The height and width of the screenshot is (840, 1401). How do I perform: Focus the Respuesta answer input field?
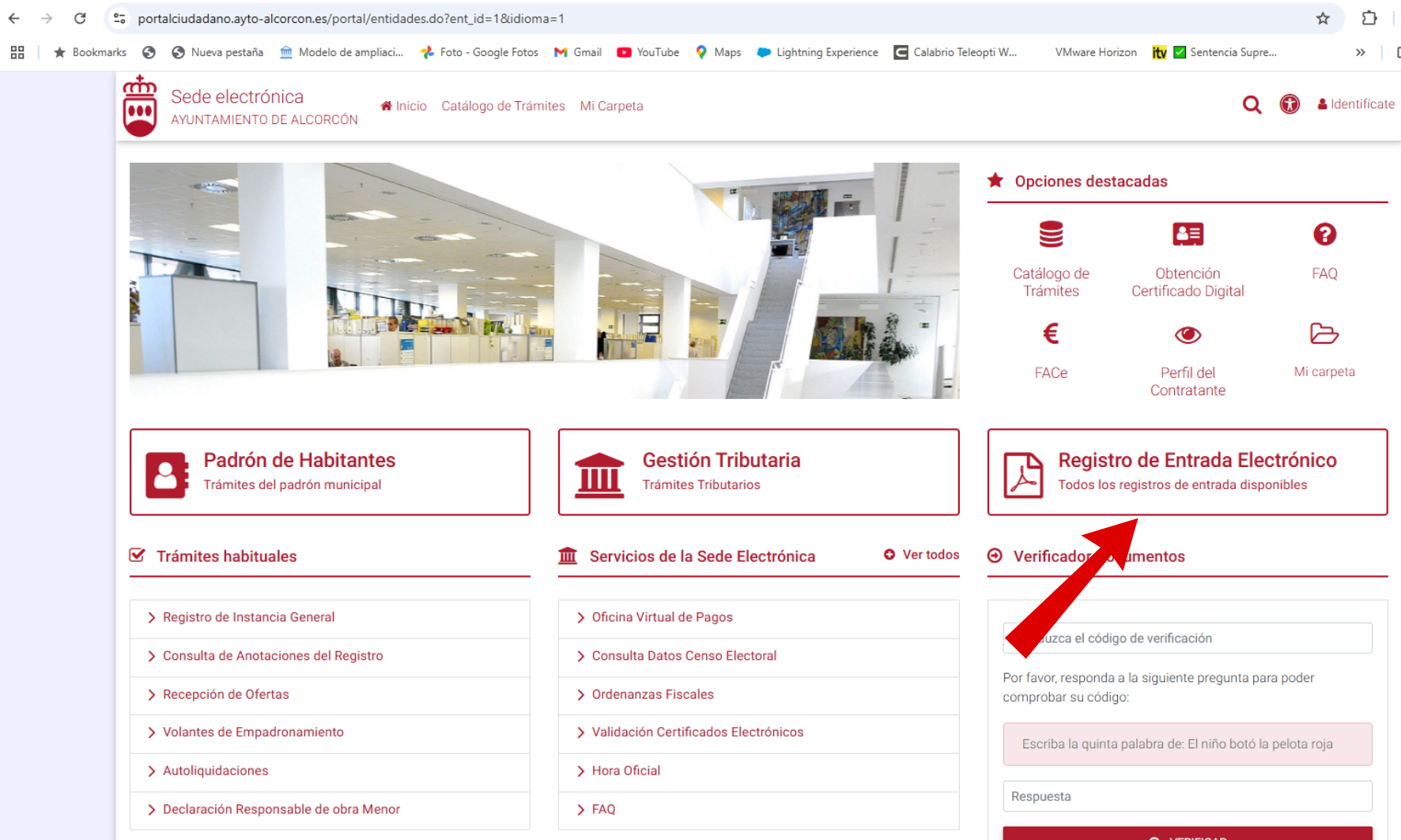coord(1187,797)
